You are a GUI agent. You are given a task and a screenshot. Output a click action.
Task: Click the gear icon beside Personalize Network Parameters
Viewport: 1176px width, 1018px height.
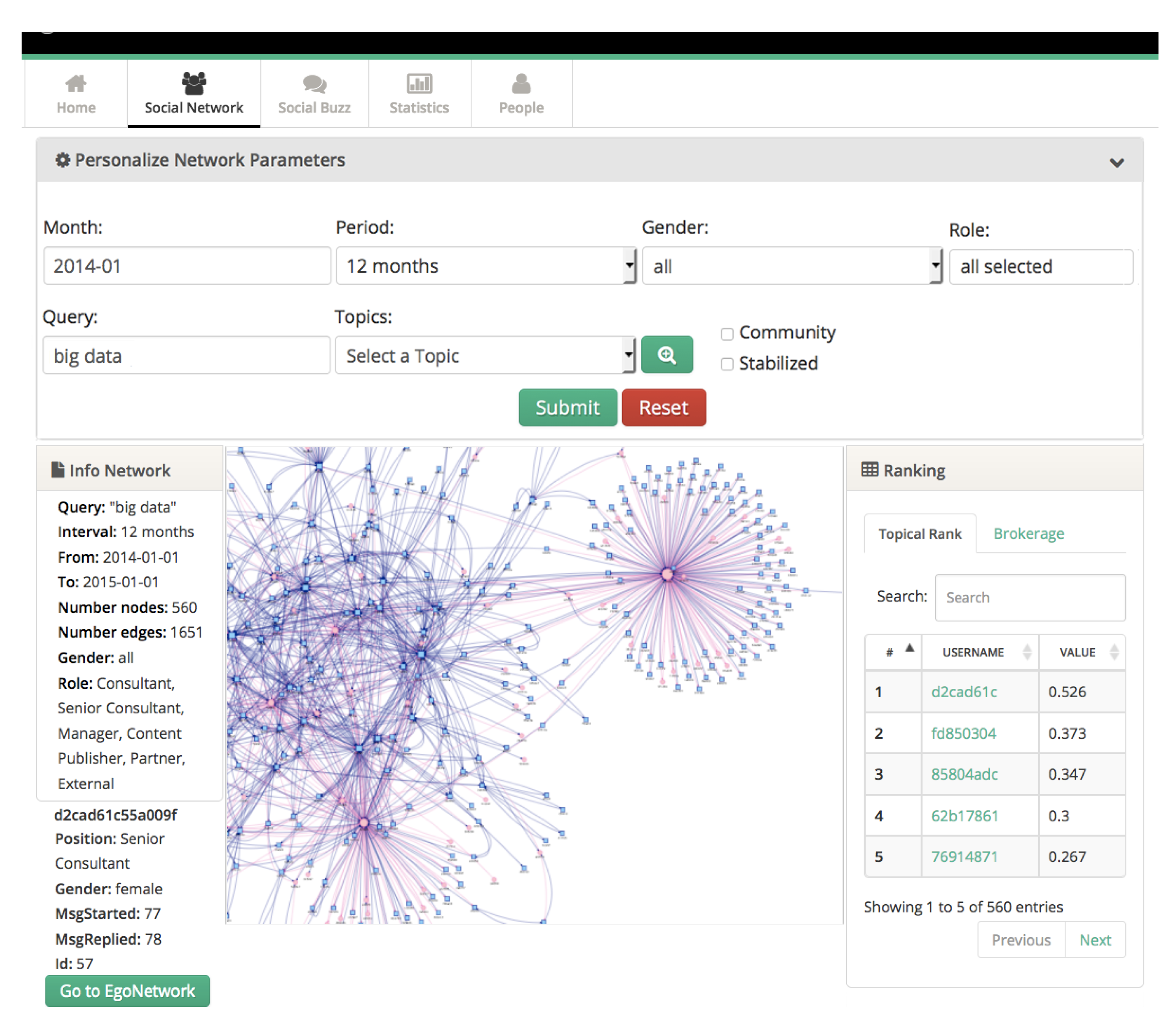[63, 160]
